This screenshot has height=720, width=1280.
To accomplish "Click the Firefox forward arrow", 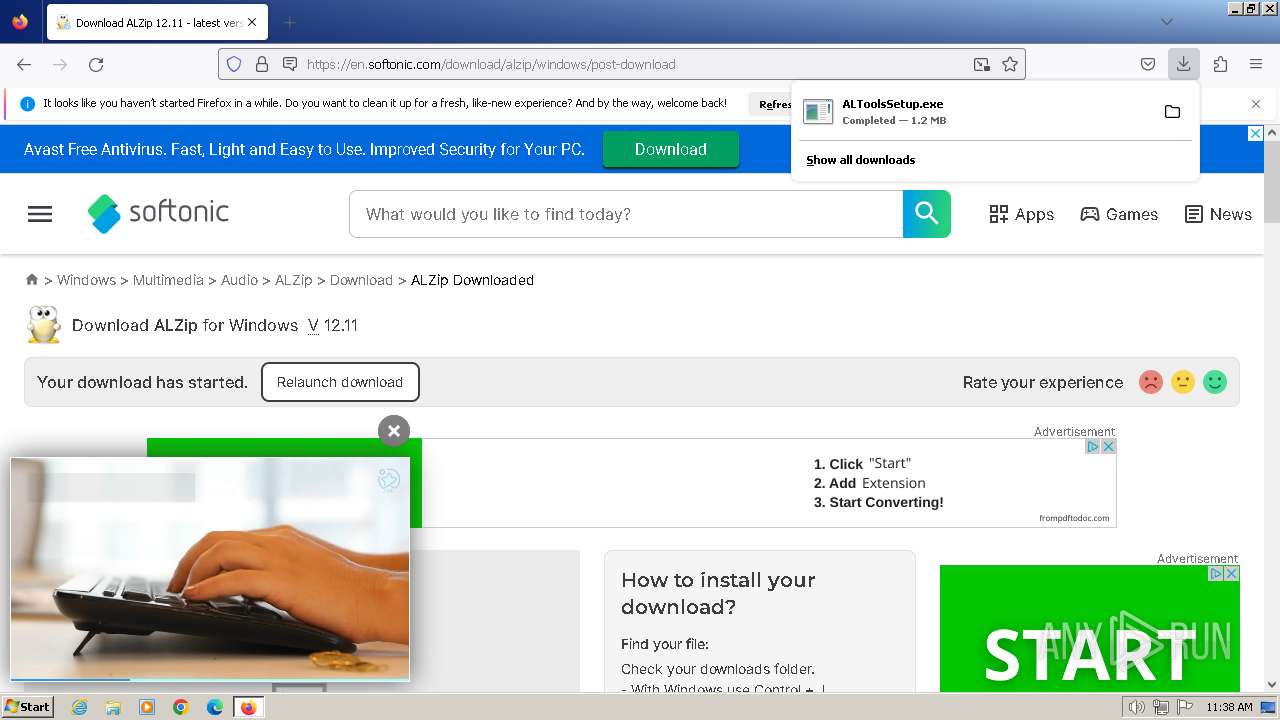I will coord(60,64).
